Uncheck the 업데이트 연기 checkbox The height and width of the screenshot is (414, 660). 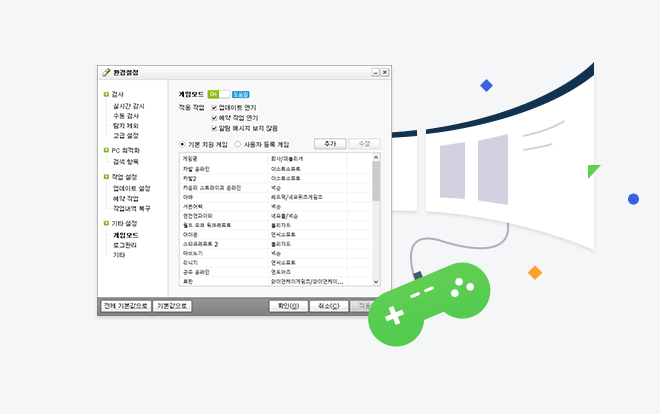214,106
